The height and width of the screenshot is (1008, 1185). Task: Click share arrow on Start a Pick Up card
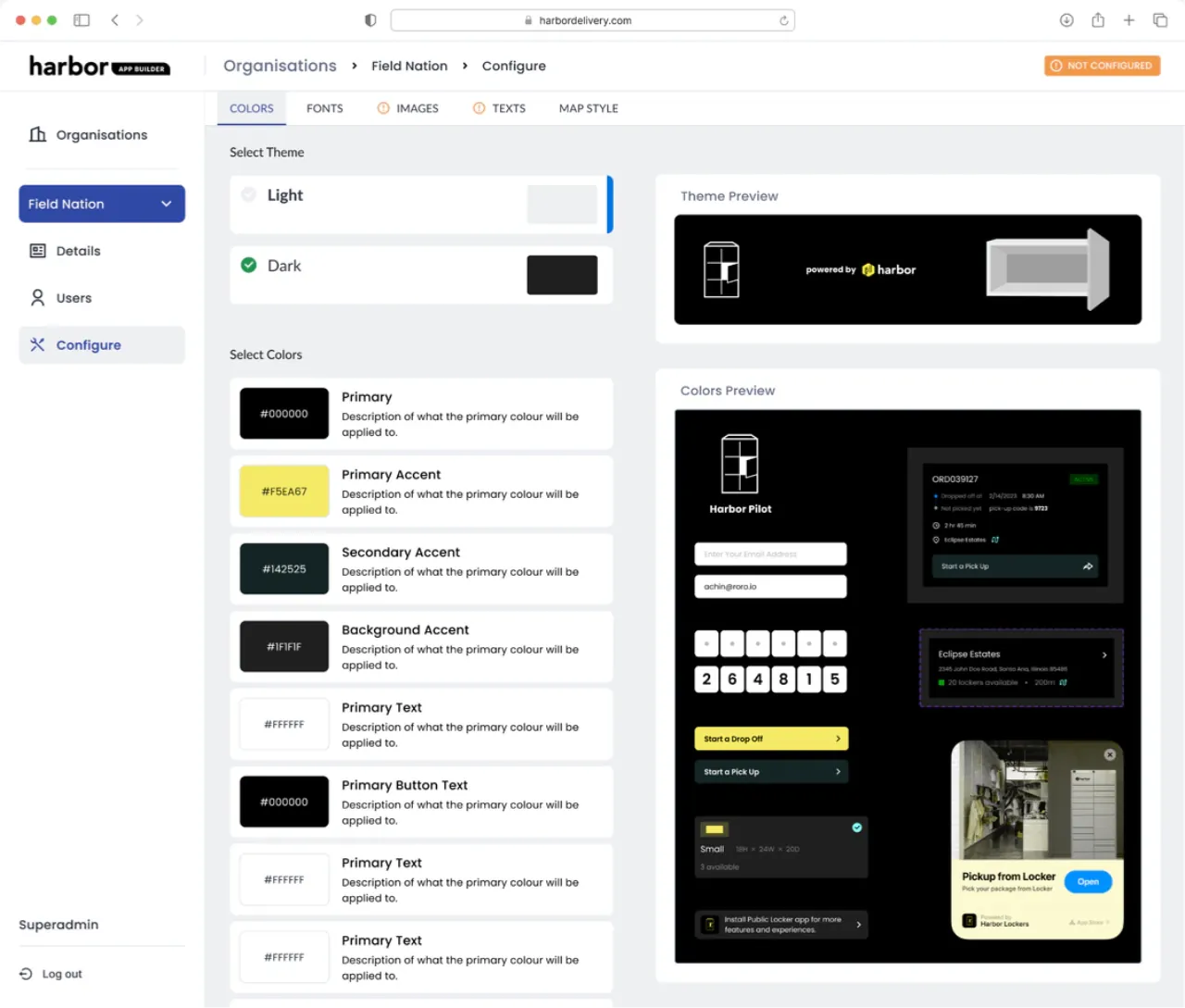pos(1088,566)
